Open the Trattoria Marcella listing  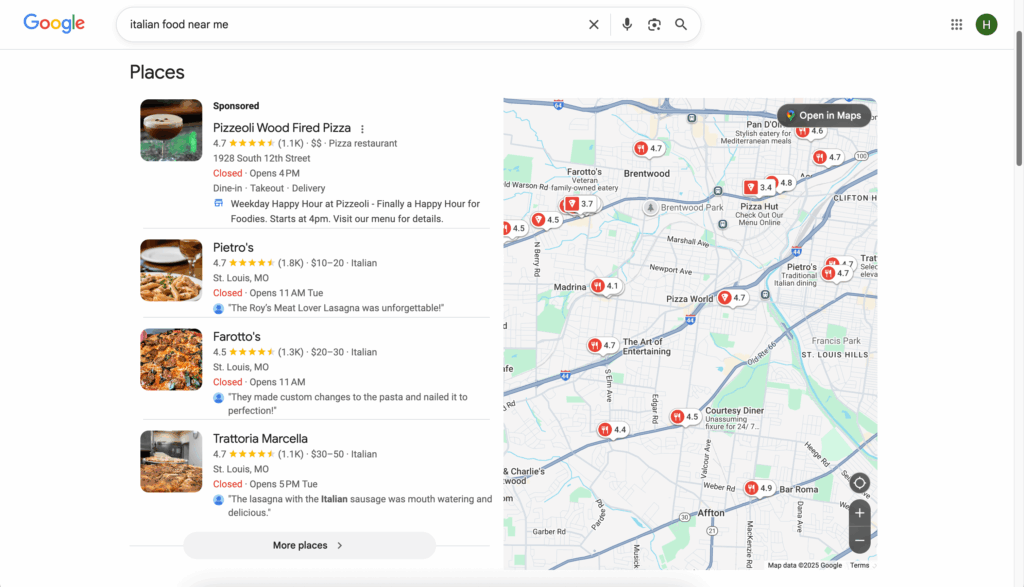(x=262, y=438)
